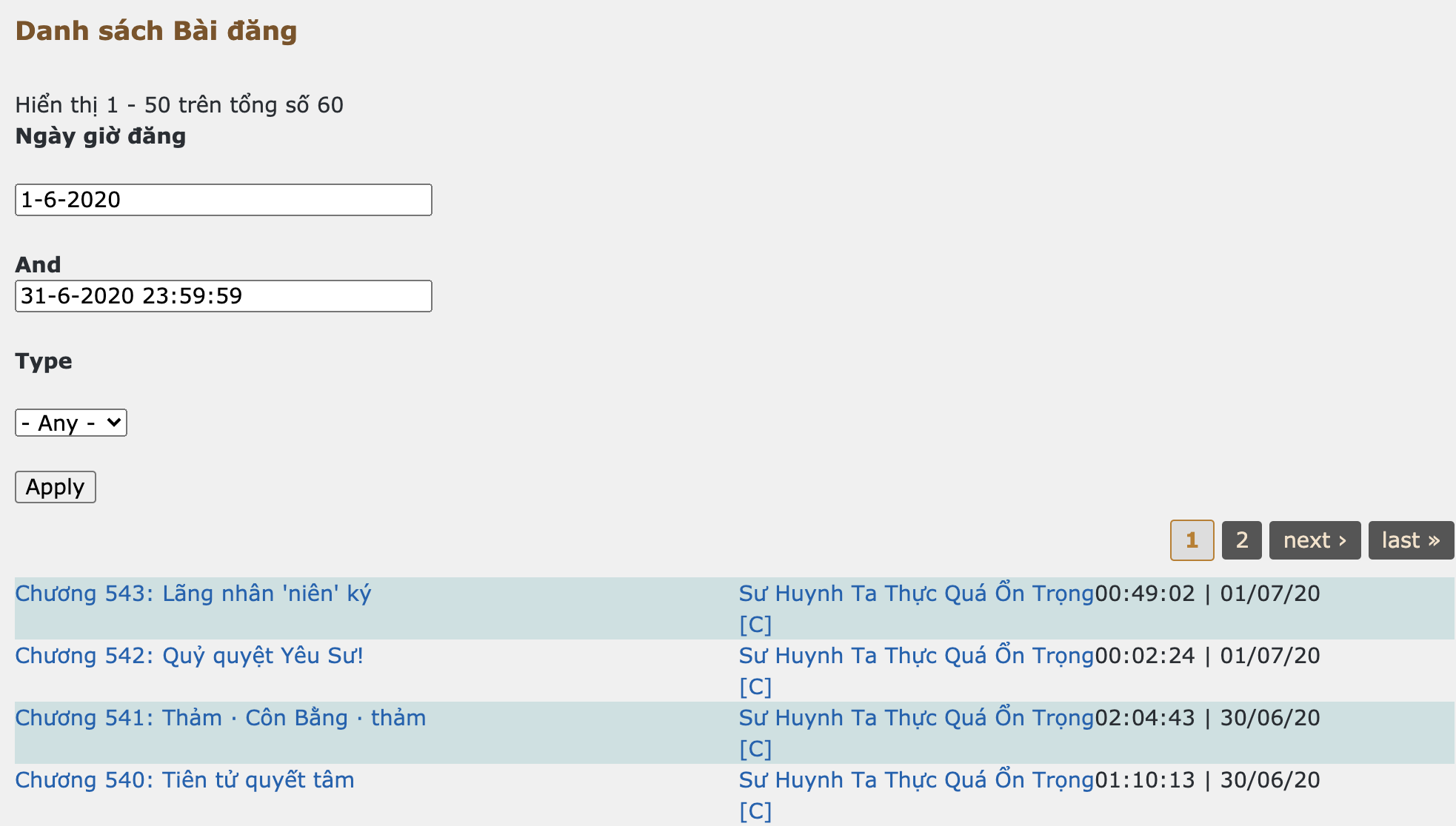Click the [C] link in the Chương 543 row

pyautogui.click(x=755, y=625)
